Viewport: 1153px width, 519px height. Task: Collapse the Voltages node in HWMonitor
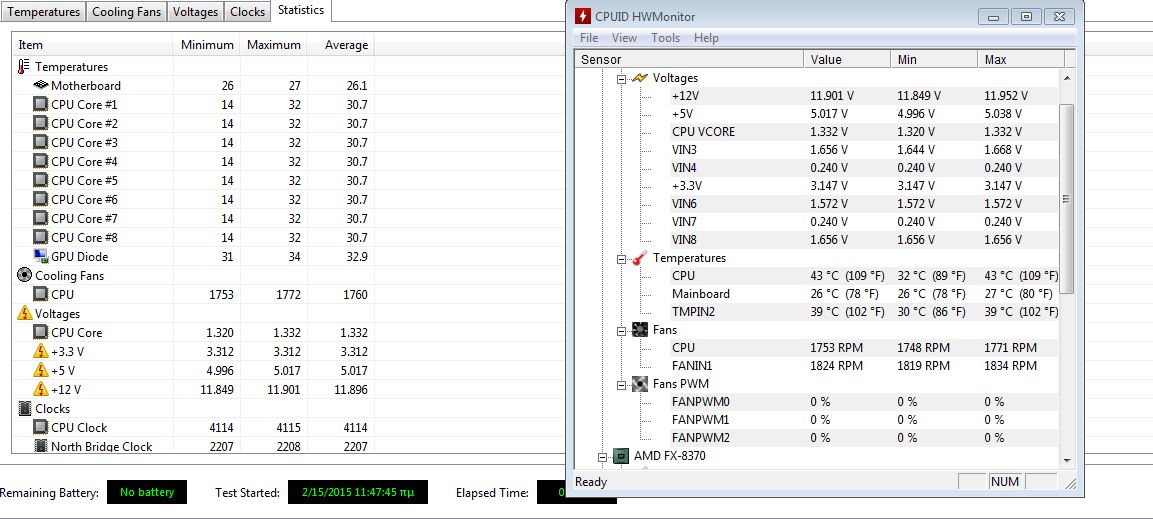(622, 78)
